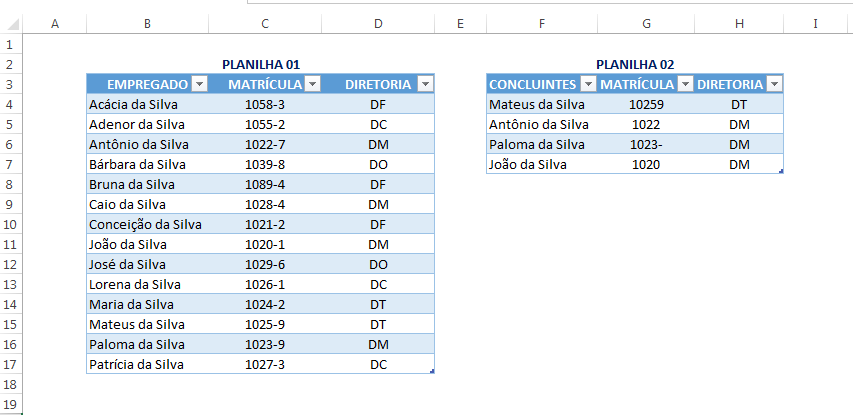Select cell Acácia da Silva
The image size is (853, 415).
click(x=147, y=104)
